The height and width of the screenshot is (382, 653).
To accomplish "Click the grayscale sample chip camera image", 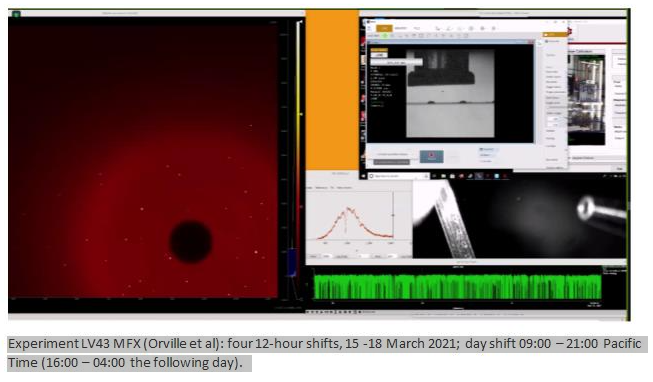I will pyautogui.click(x=450, y=93).
